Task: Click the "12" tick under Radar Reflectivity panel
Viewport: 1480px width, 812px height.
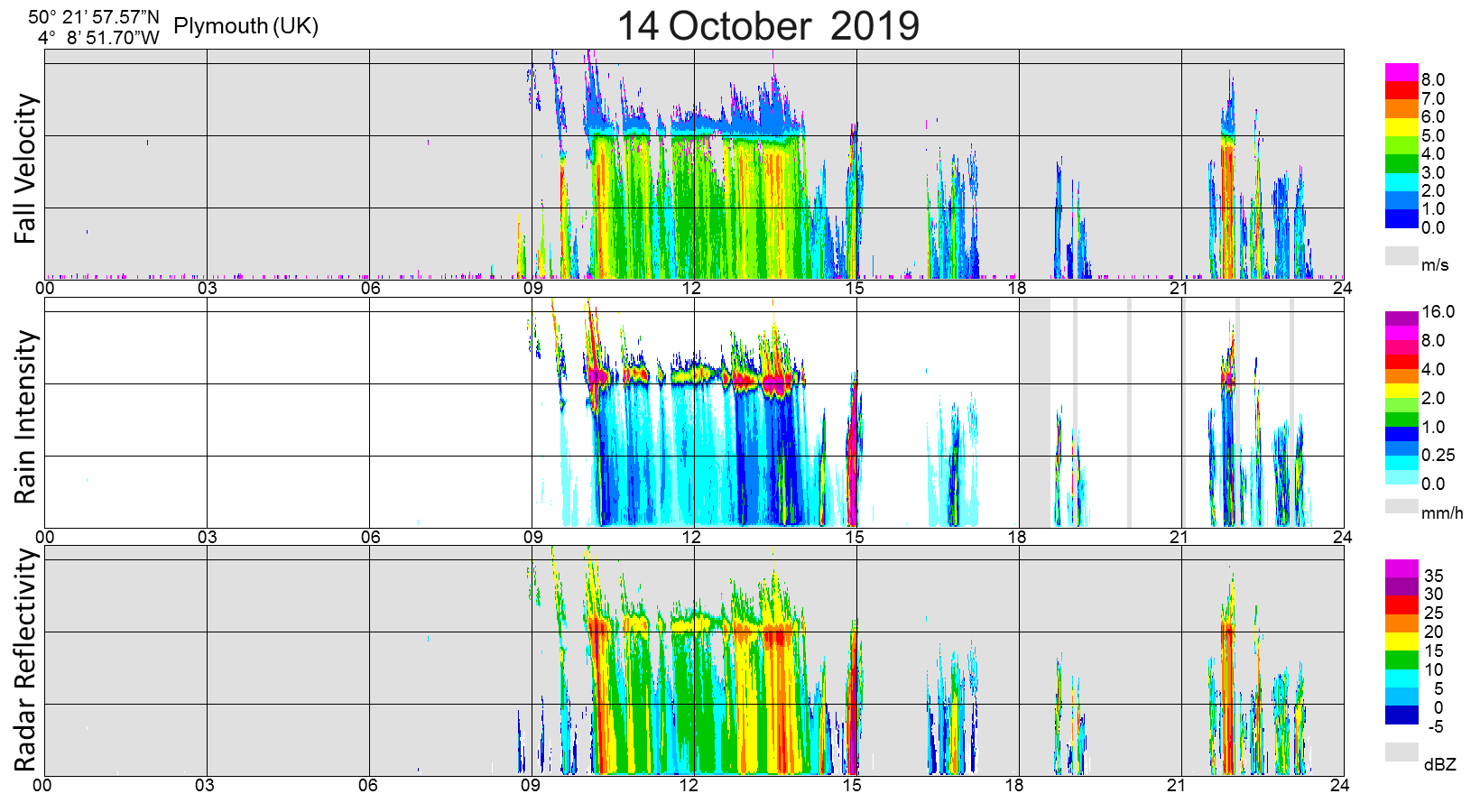Action: tap(689, 785)
